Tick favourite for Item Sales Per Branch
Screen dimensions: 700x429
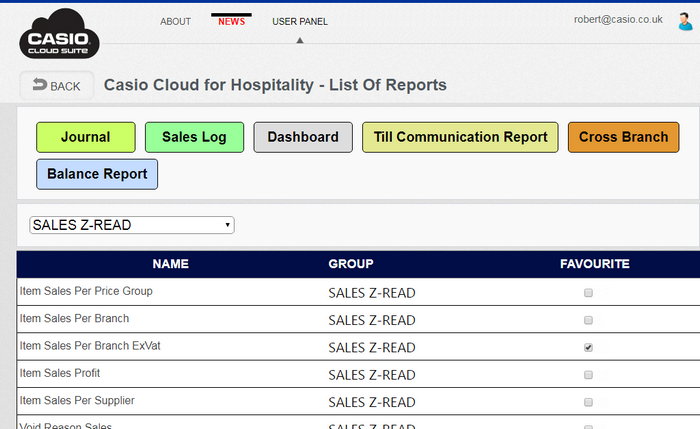588,320
